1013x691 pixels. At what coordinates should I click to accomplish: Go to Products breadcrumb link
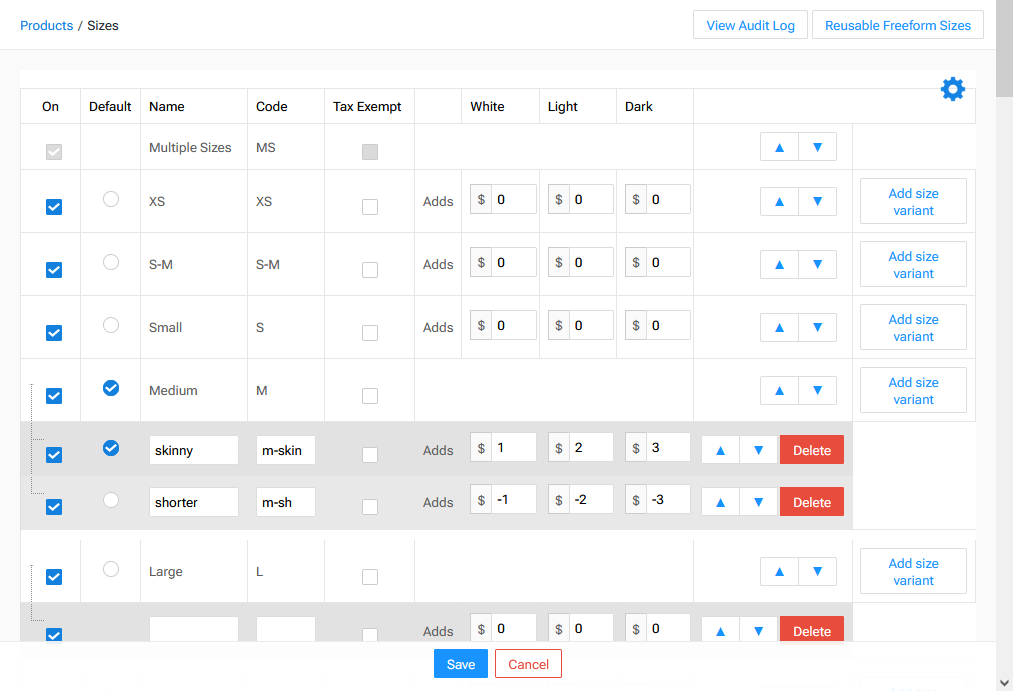46,25
